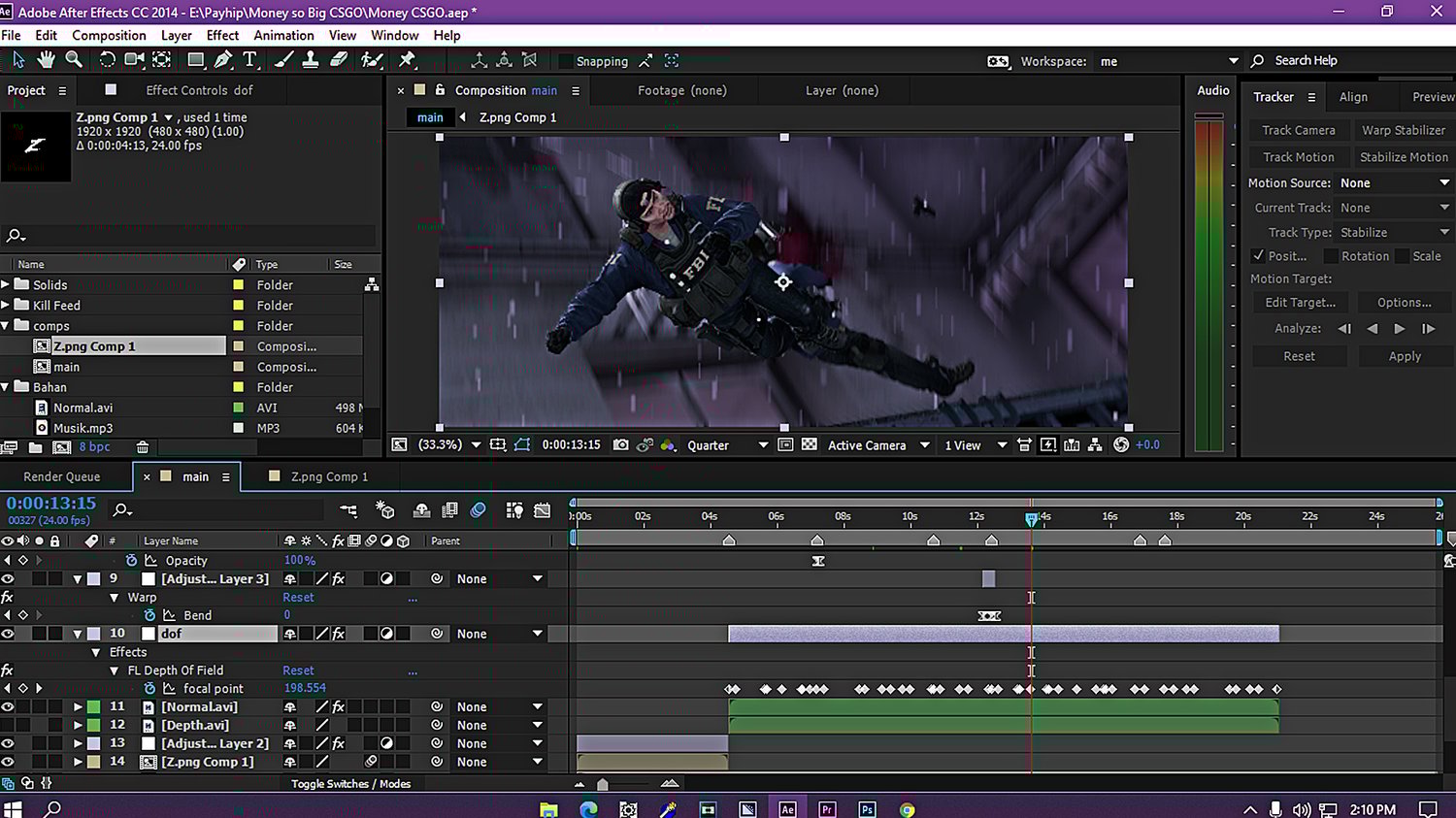This screenshot has width=1456, height=818.
Task: Open the Animation menu
Action: (x=283, y=35)
